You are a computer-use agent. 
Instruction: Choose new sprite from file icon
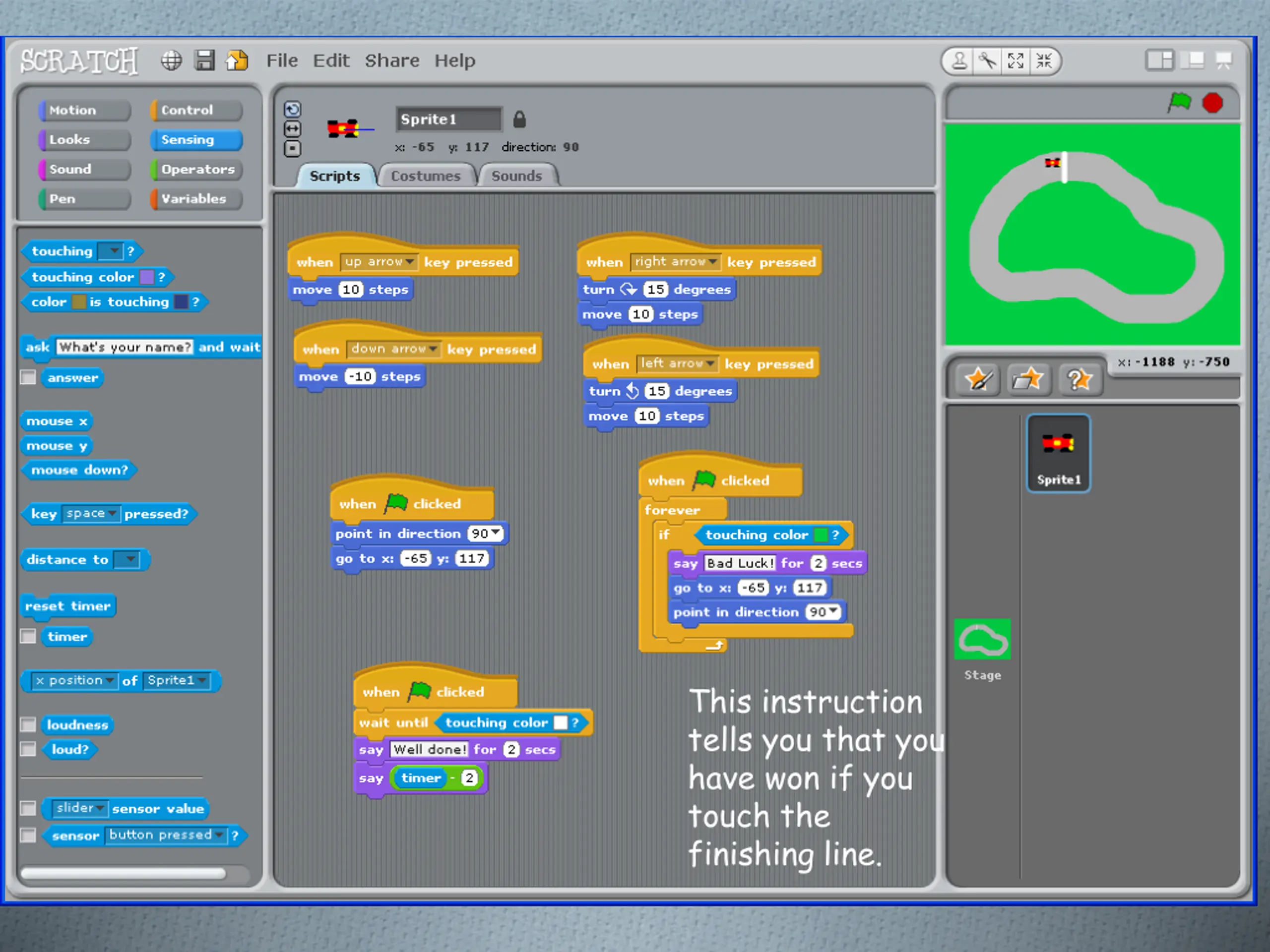tap(1029, 379)
